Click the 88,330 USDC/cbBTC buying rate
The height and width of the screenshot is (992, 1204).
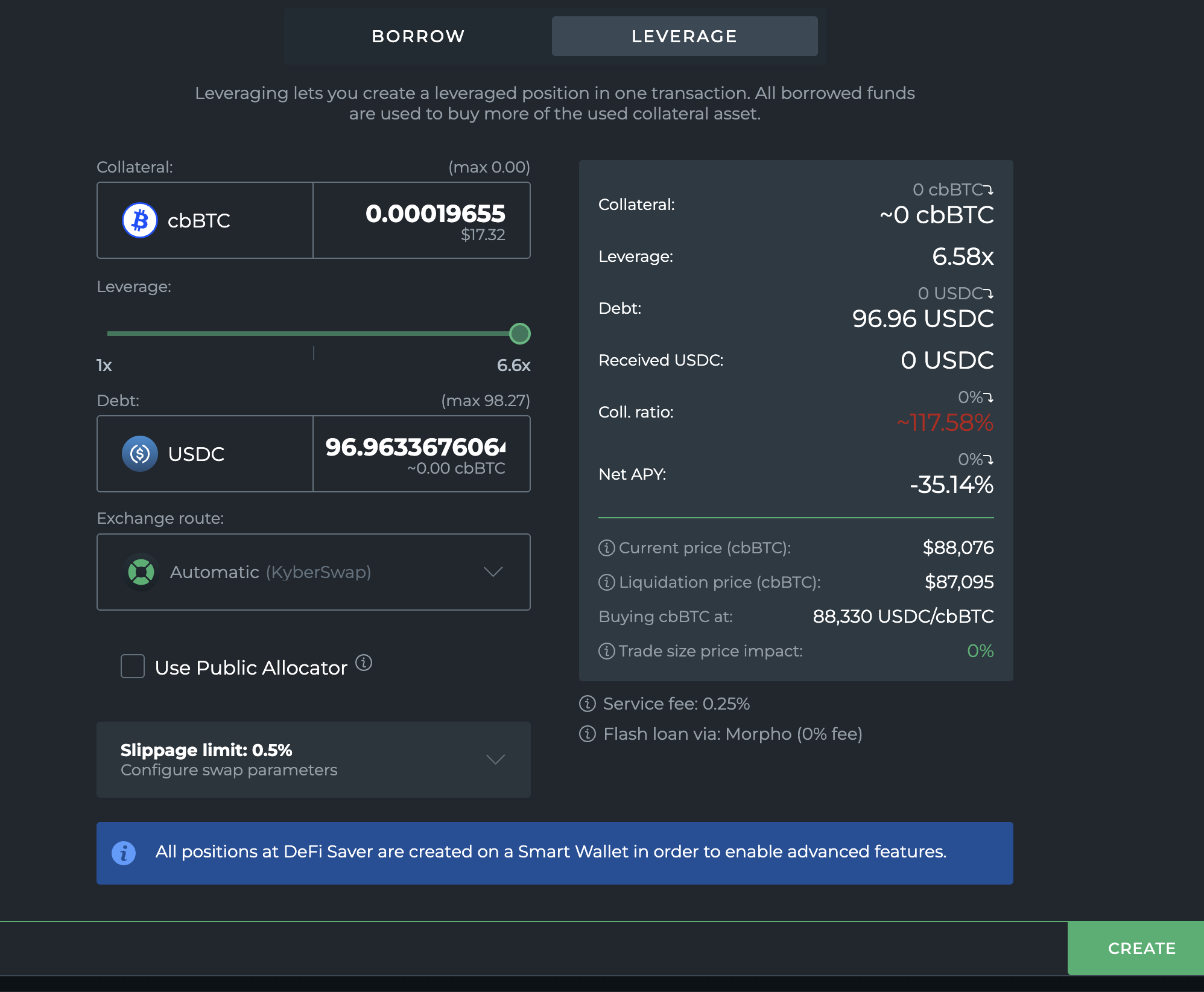[x=903, y=616]
